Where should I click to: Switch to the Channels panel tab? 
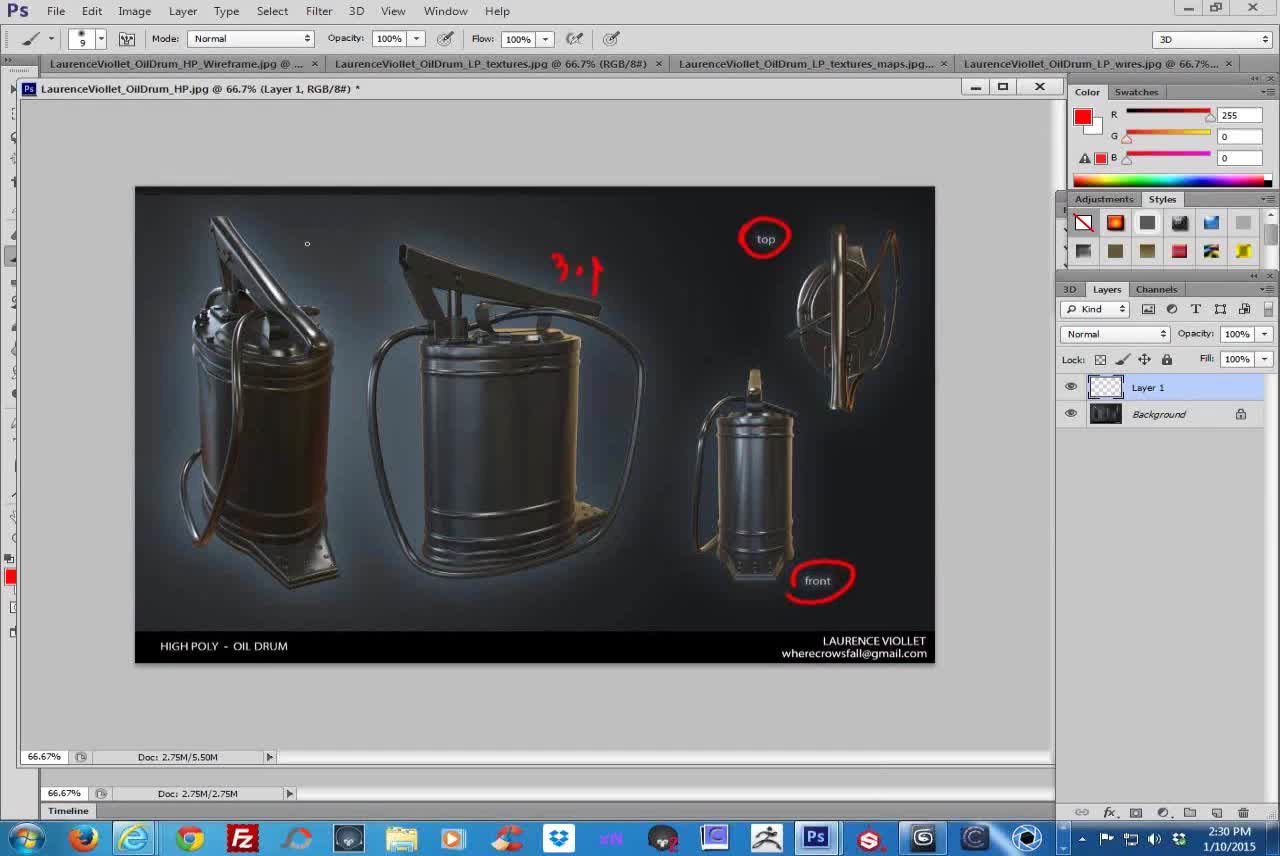coord(1156,289)
